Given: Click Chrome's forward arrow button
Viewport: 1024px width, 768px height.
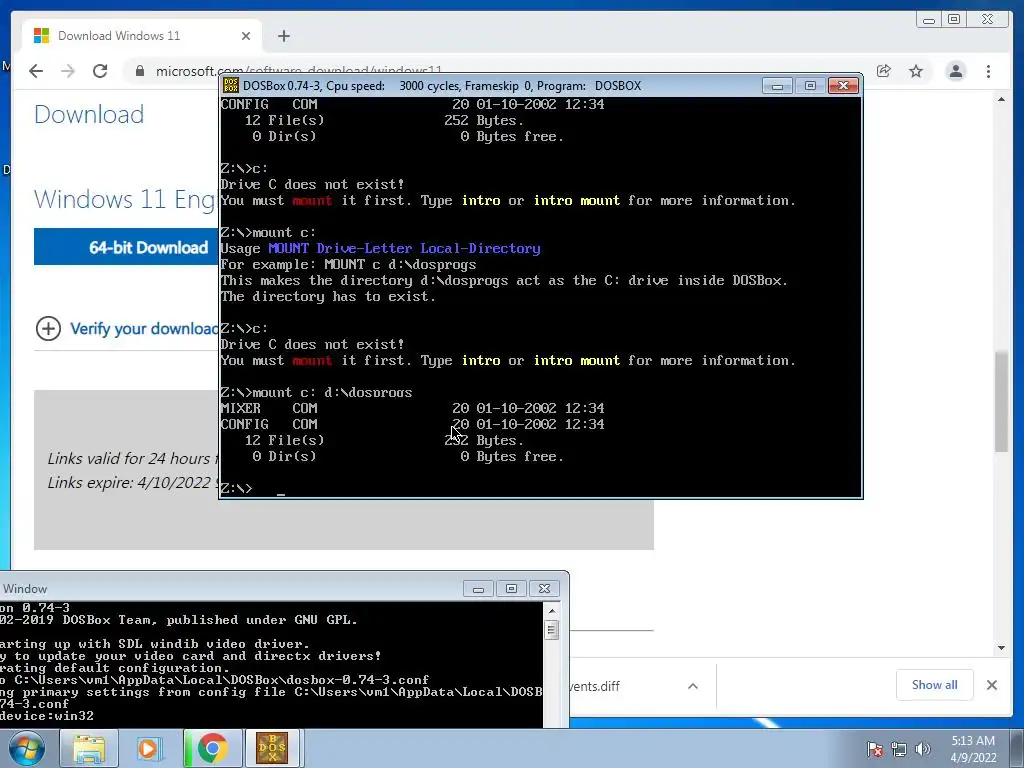Looking at the screenshot, I should [x=68, y=71].
